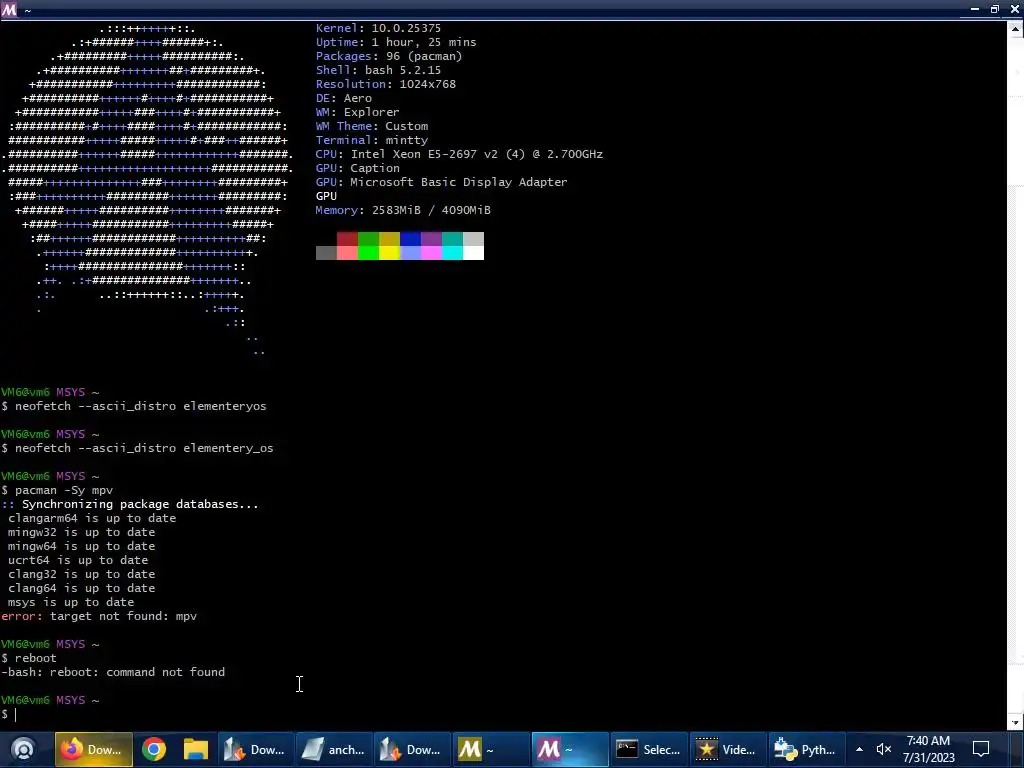This screenshot has width=1024, height=768.
Task: Click the 'msys is up to date' line
Action: (x=71, y=602)
